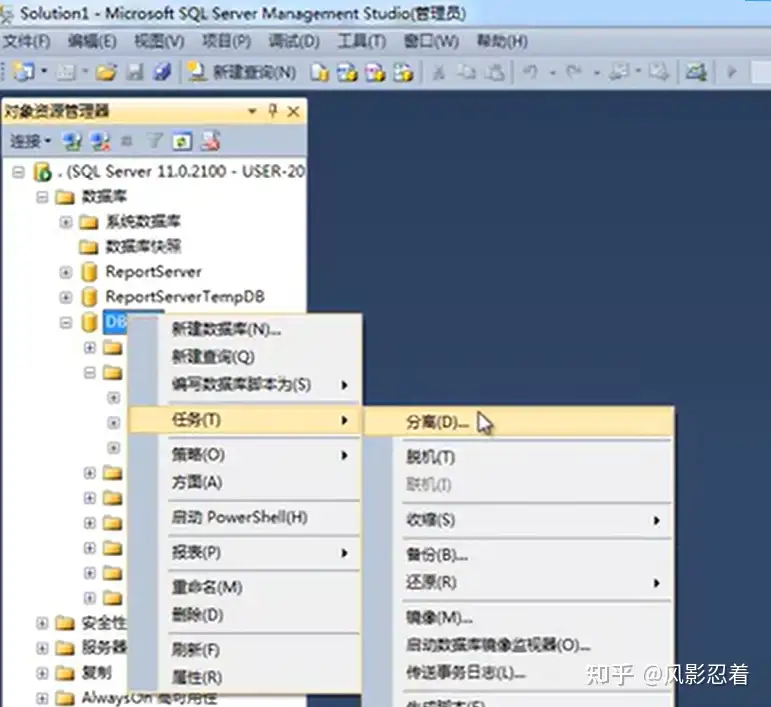Open the 视图(V) menu

(159, 41)
